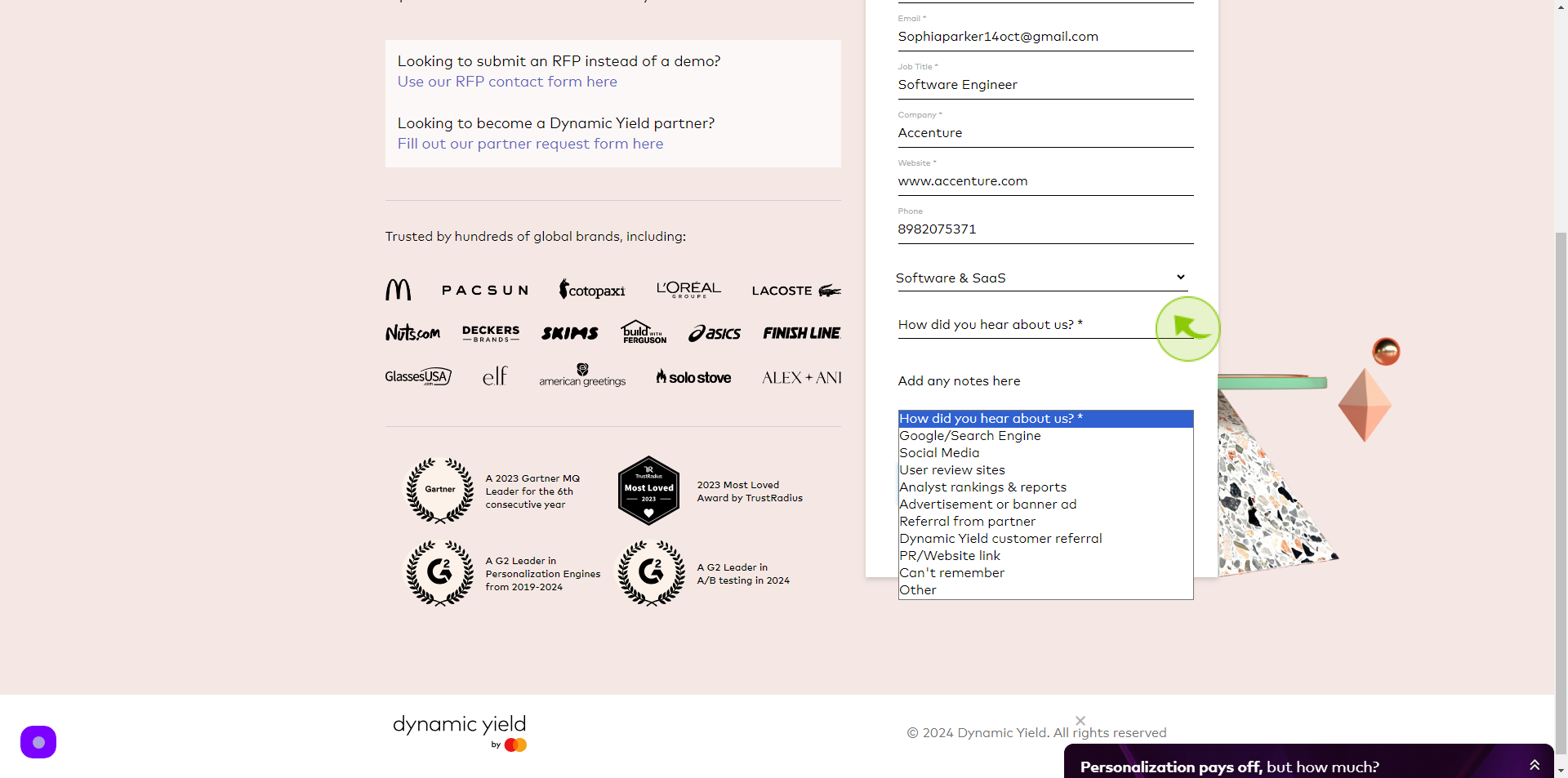Click 'Trusted by hundreds of global brands' text
Viewport: 1568px width, 778px height.
pyautogui.click(x=536, y=237)
